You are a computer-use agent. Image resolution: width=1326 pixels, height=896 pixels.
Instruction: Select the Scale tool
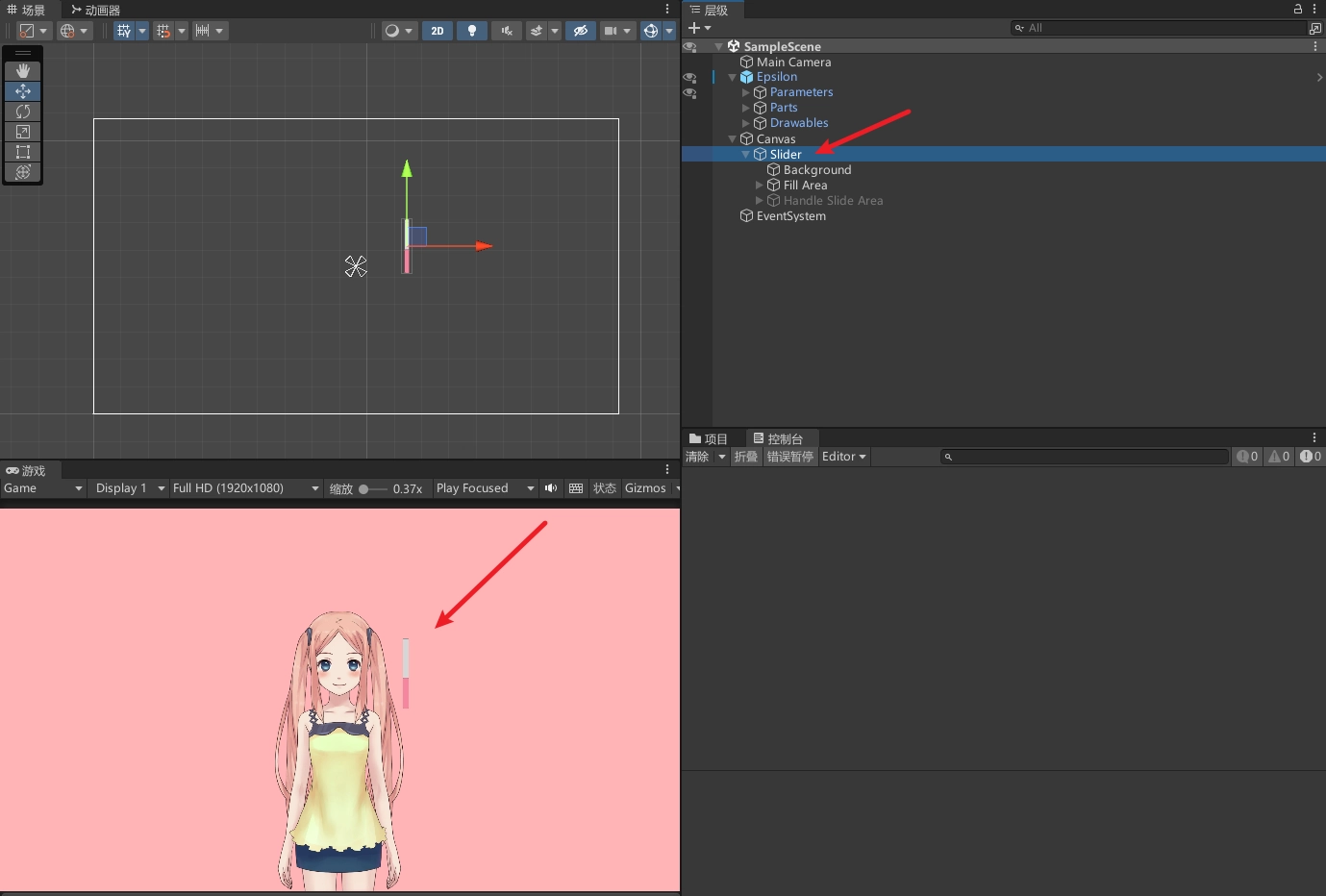pyautogui.click(x=23, y=132)
